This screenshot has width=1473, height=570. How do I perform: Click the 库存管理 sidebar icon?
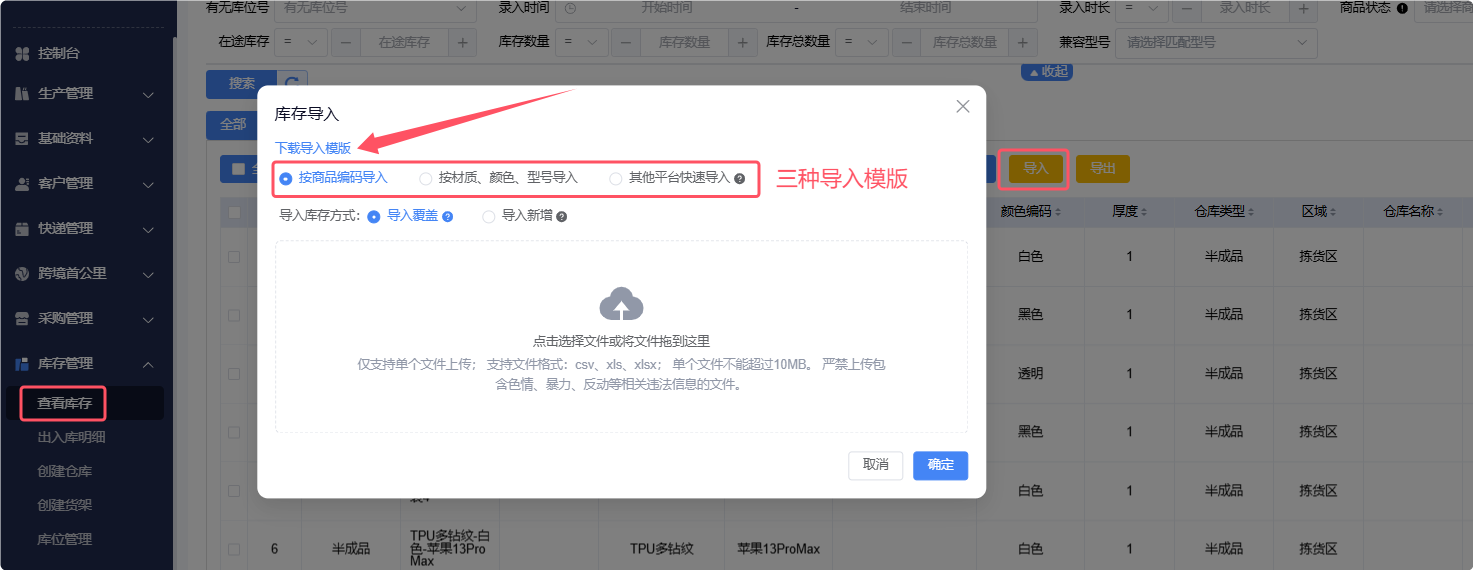(x=22, y=363)
